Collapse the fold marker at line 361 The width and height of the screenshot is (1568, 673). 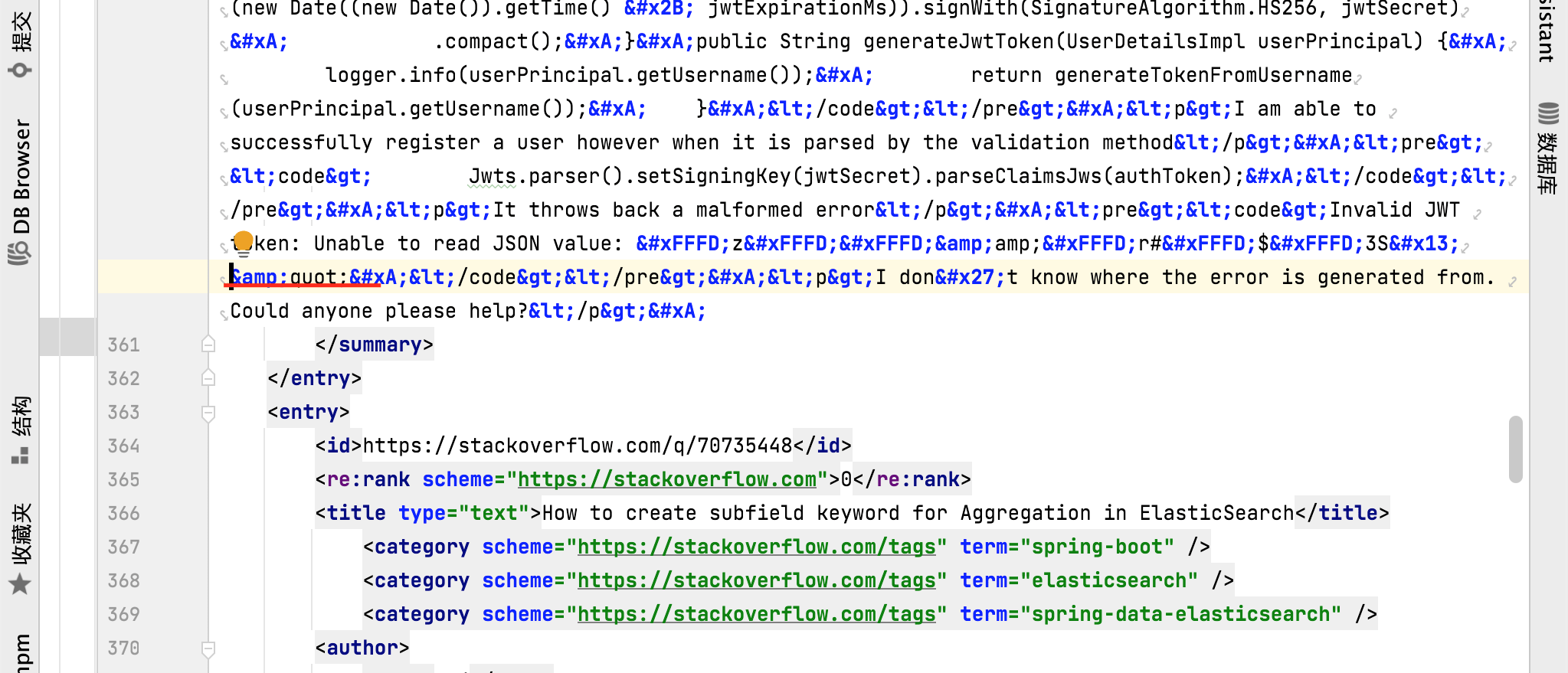[x=208, y=345]
